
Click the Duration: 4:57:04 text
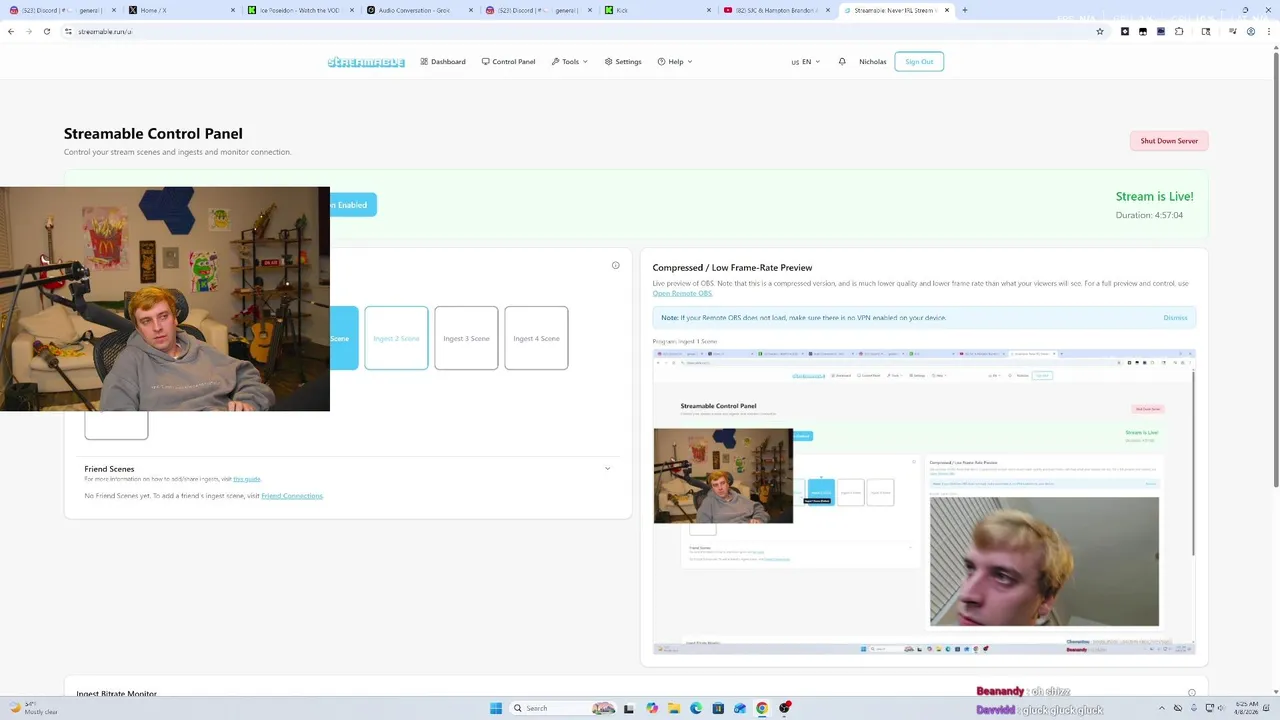1149,215
